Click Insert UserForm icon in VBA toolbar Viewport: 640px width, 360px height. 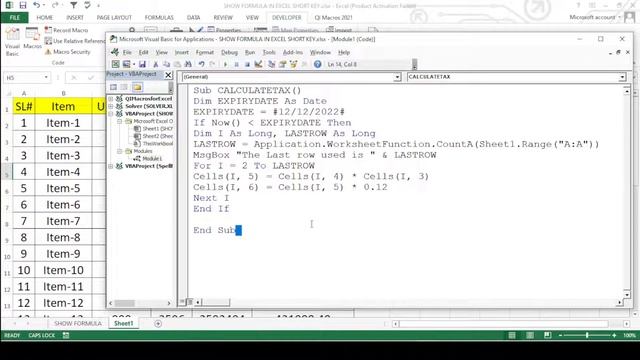(x=127, y=64)
